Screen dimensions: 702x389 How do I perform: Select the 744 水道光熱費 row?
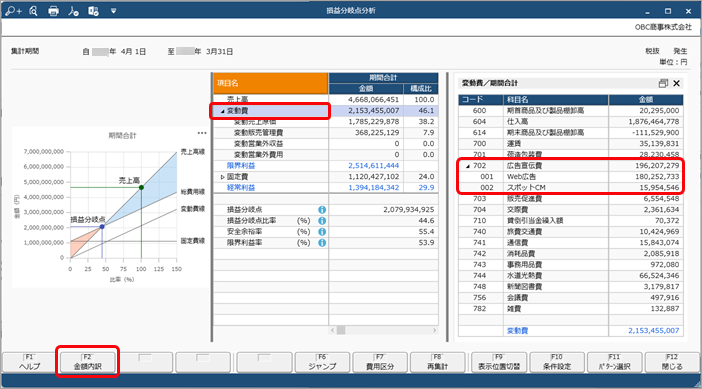tap(571, 276)
